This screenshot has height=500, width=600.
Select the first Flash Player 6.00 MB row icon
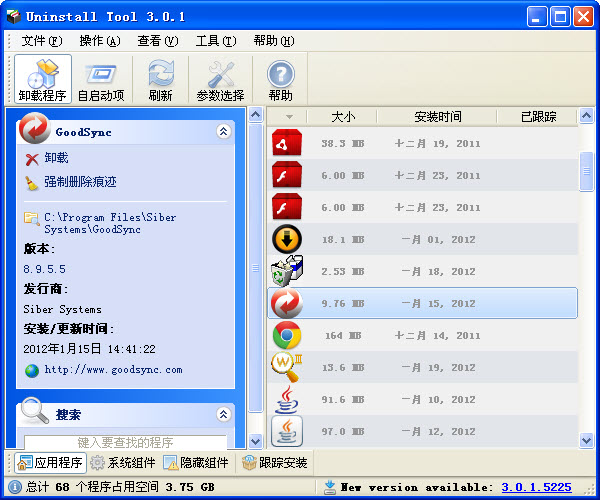[287, 175]
